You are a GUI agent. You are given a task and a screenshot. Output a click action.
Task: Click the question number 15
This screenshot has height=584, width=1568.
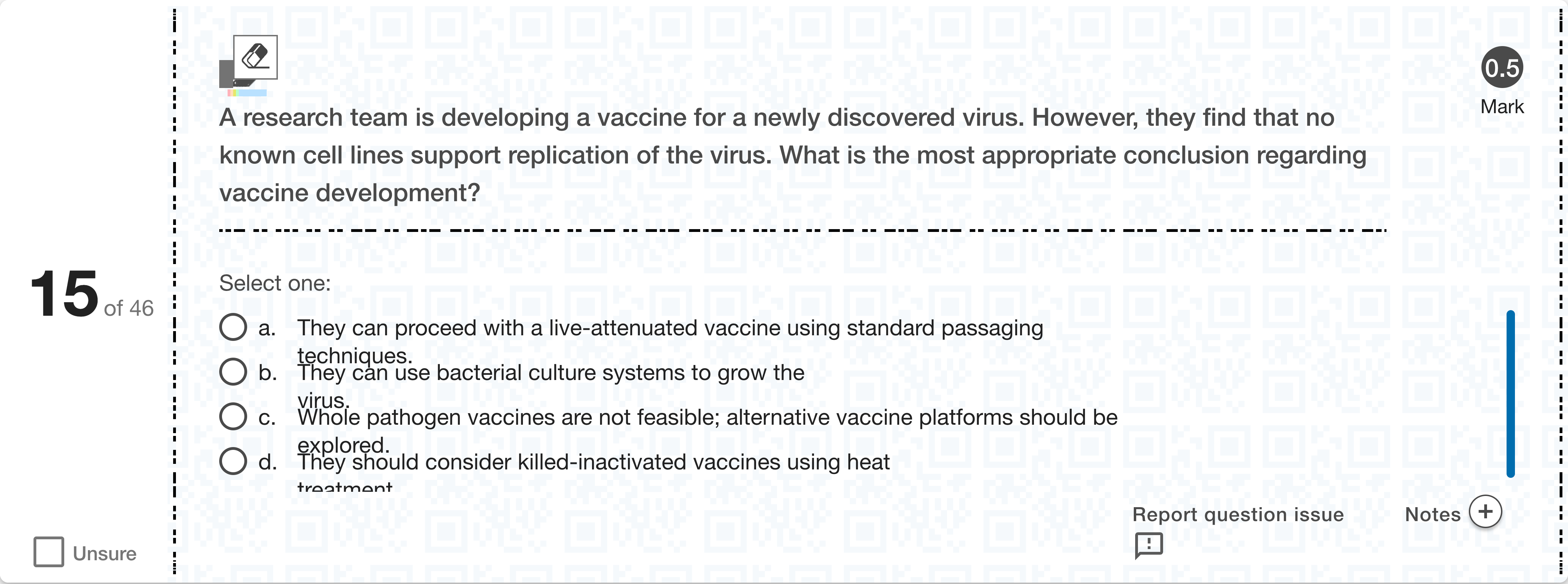[x=65, y=295]
